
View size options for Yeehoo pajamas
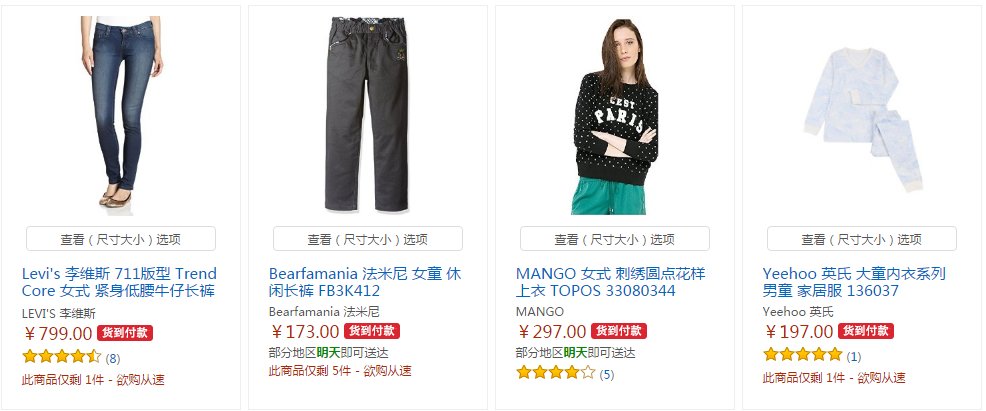(862, 239)
